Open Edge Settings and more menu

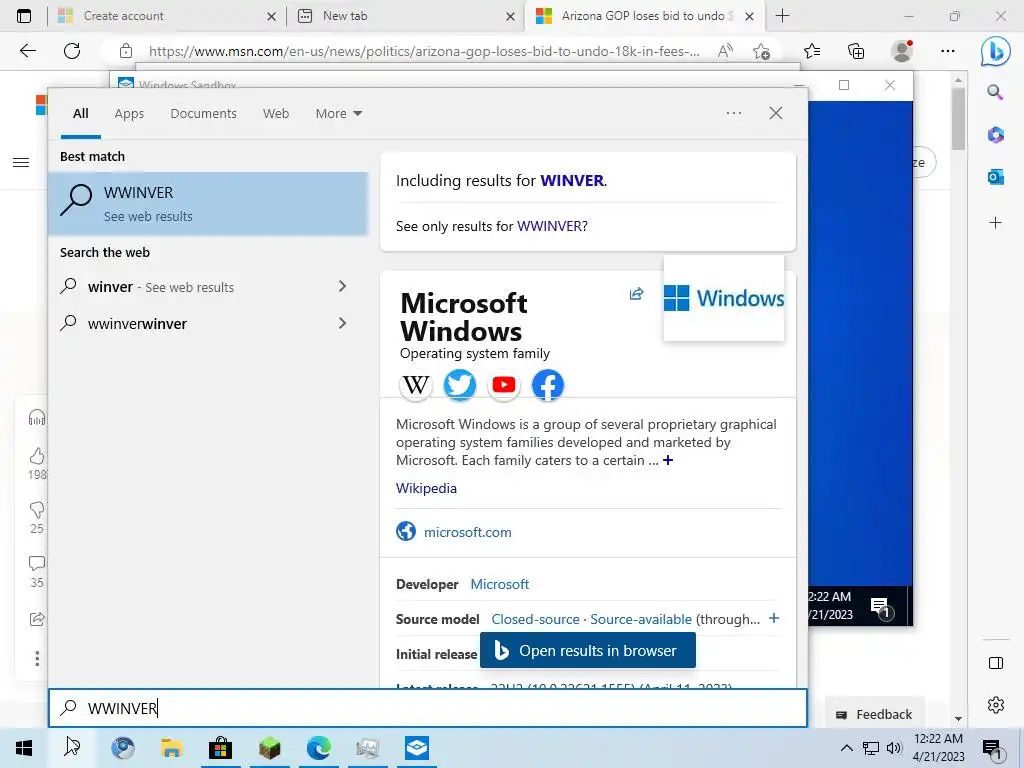pyautogui.click(x=948, y=51)
